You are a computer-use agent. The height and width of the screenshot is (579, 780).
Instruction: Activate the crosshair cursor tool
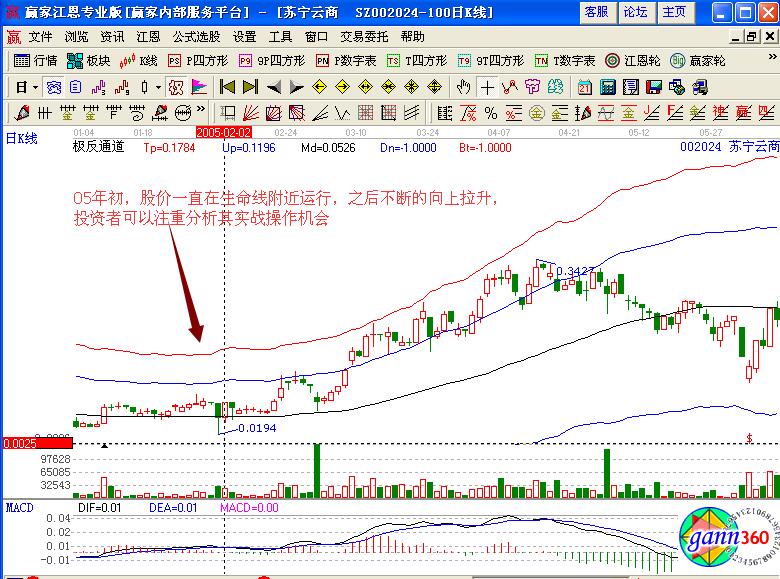click(x=488, y=87)
